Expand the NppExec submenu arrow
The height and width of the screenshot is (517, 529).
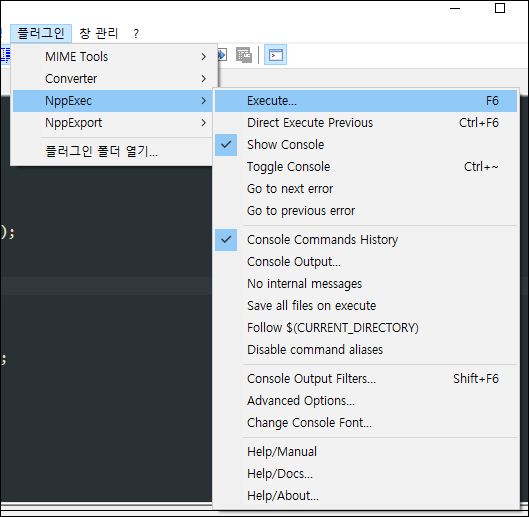click(x=203, y=101)
